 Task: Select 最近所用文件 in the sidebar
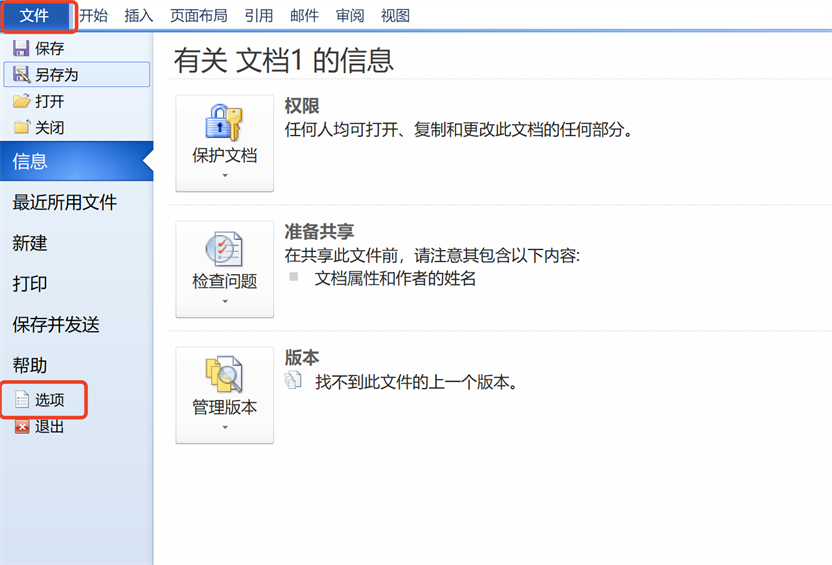[x=65, y=203]
